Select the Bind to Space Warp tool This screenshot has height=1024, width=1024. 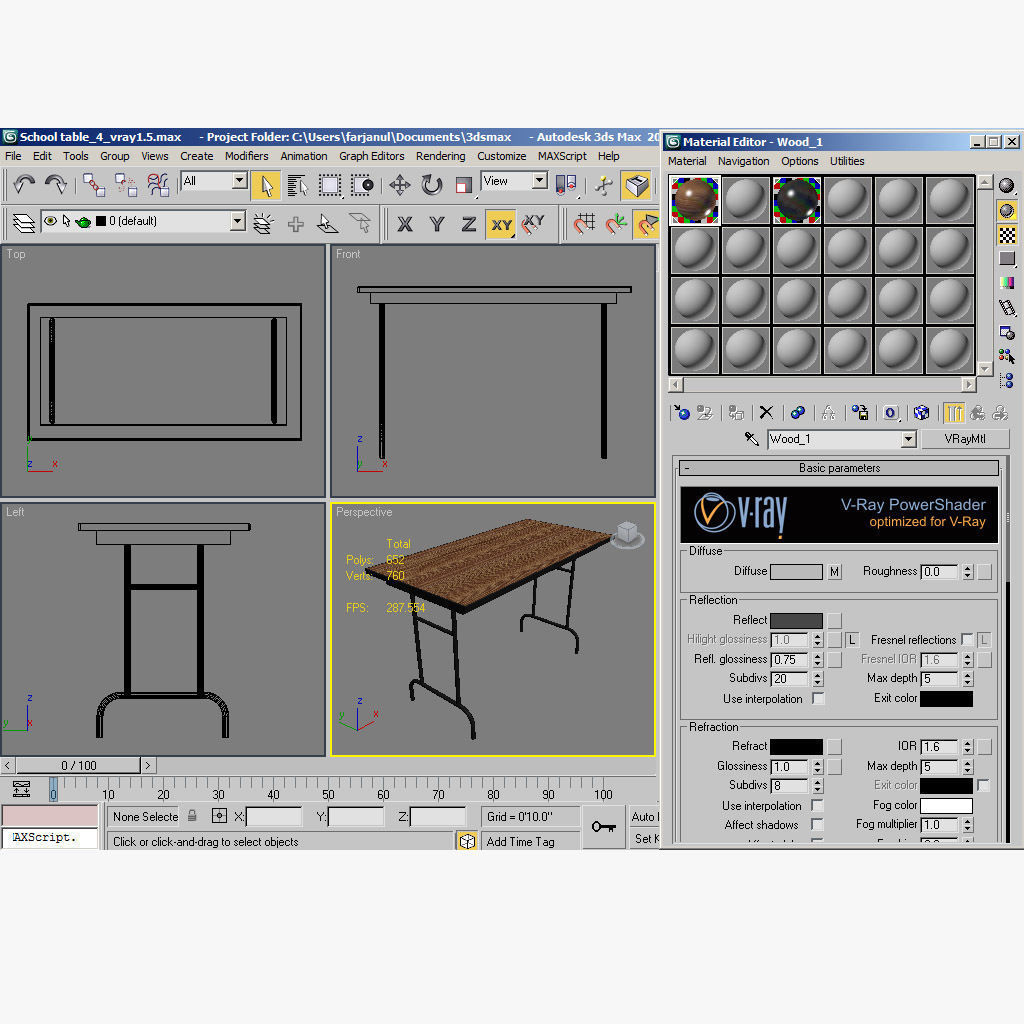(x=158, y=185)
